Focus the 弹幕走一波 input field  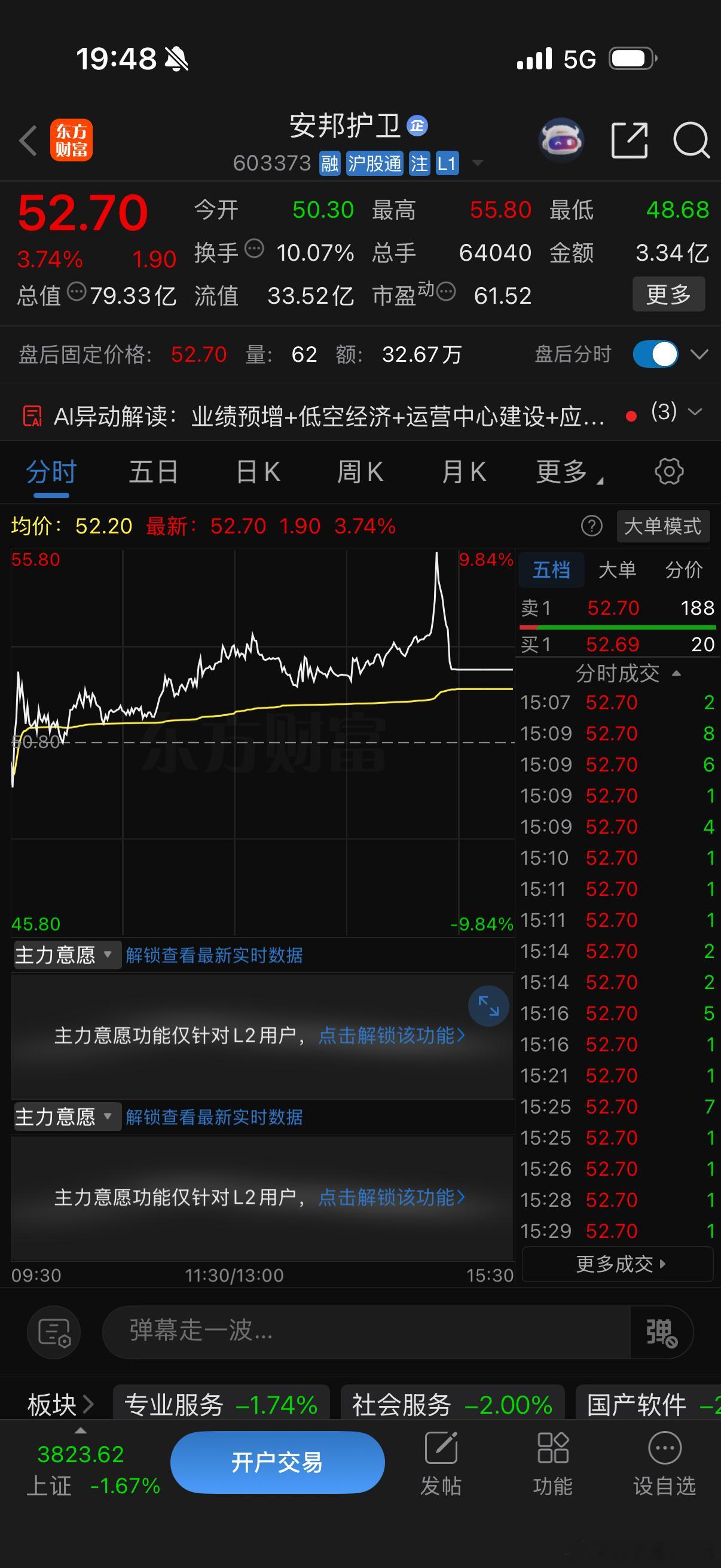(x=366, y=1332)
